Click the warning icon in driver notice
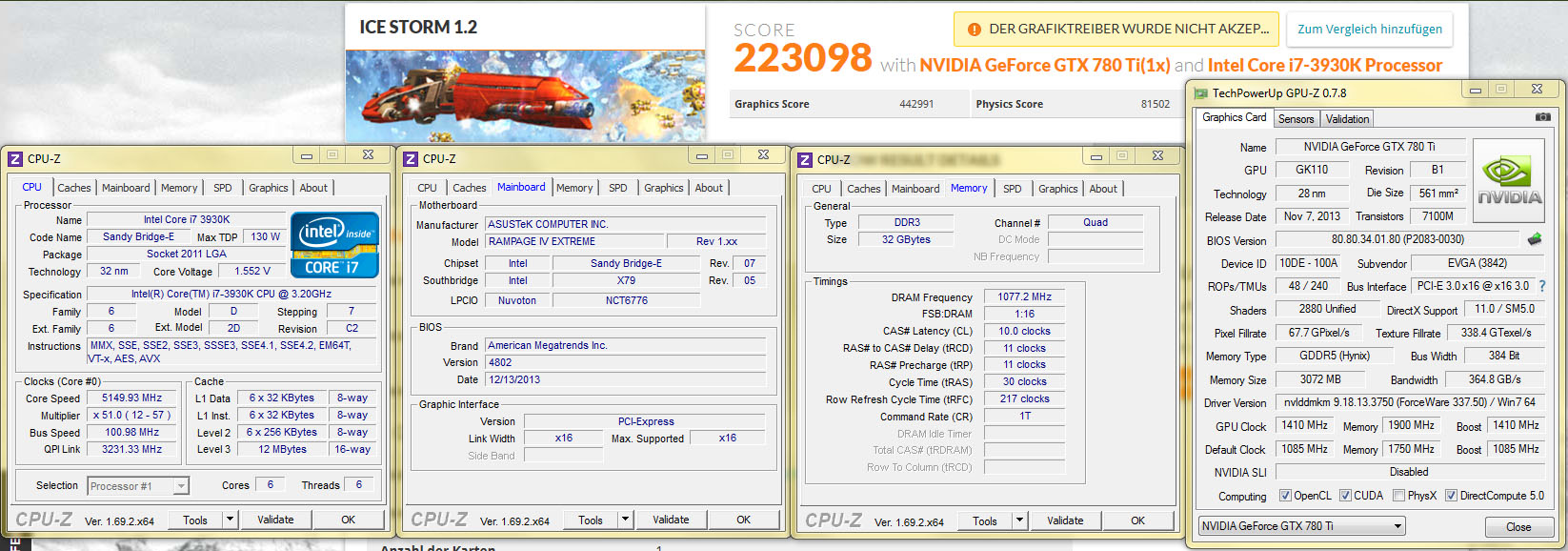Image resolution: width=1568 pixels, height=551 pixels. coord(974,30)
